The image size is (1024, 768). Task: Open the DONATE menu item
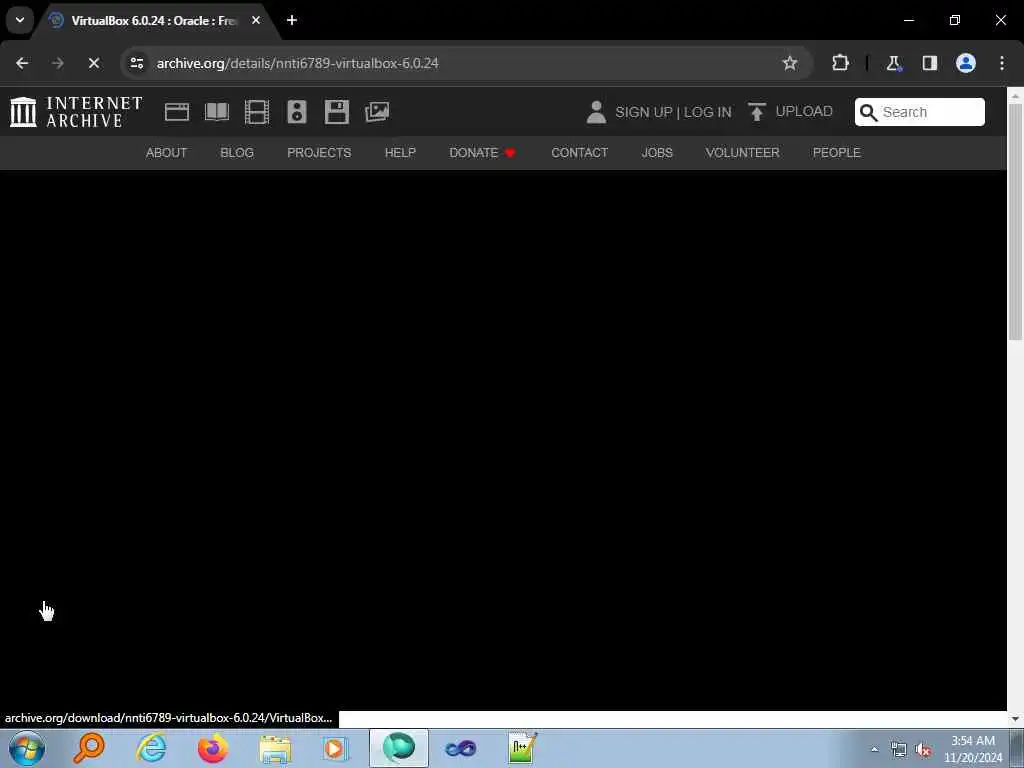click(x=482, y=153)
